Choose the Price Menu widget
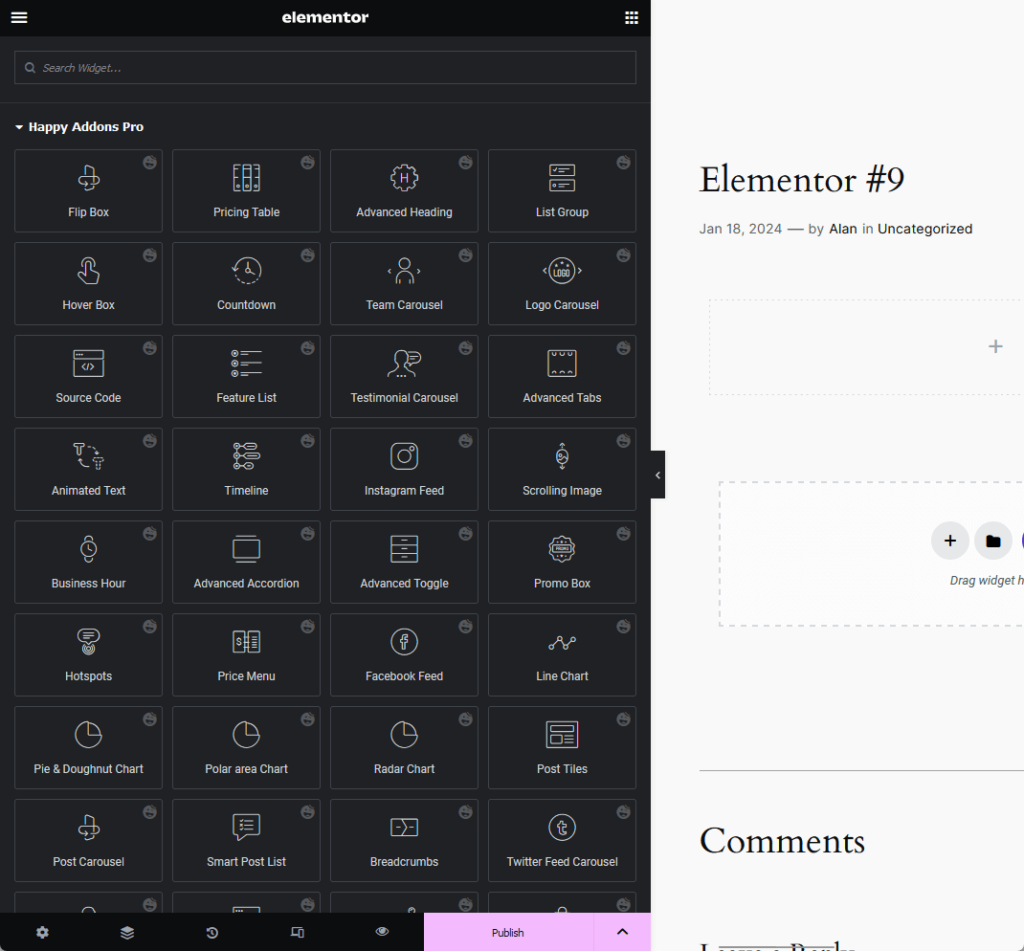1024x951 pixels. [246, 654]
